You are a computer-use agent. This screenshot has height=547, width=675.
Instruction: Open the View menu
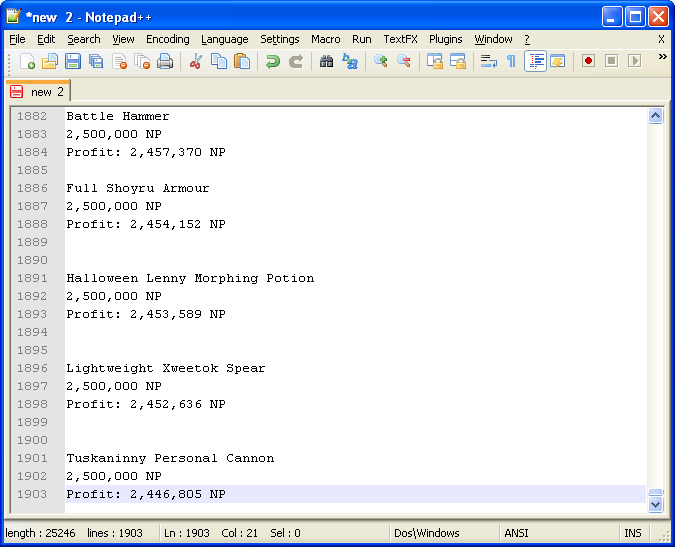tap(124, 39)
